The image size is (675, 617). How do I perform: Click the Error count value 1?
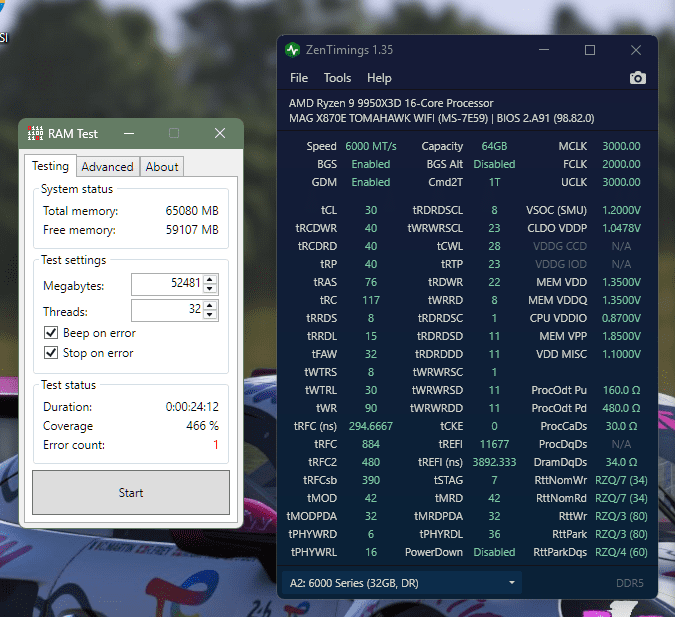tap(216, 444)
